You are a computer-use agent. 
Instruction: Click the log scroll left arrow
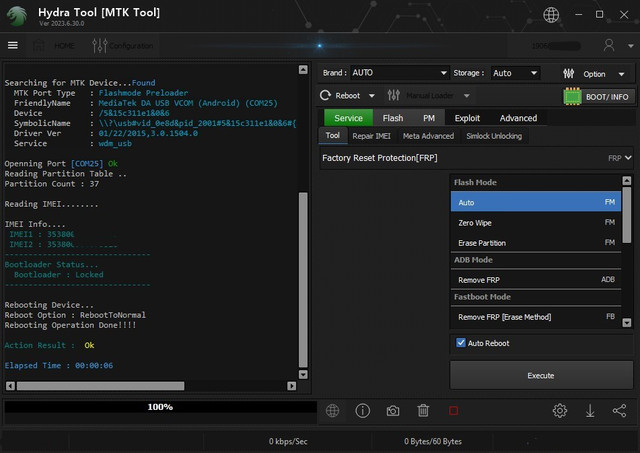tap(11, 386)
